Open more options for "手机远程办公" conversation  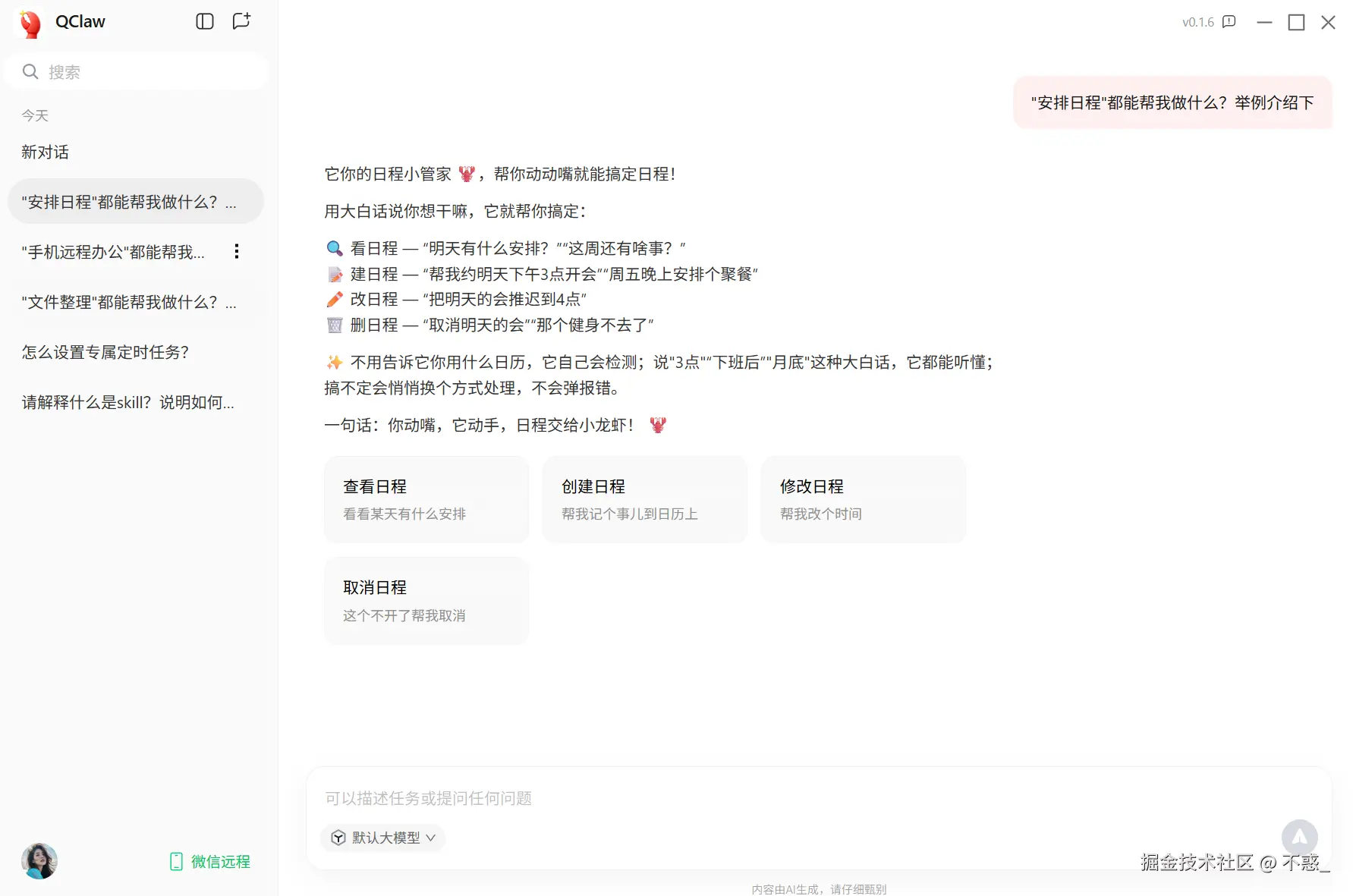pyautogui.click(x=237, y=251)
